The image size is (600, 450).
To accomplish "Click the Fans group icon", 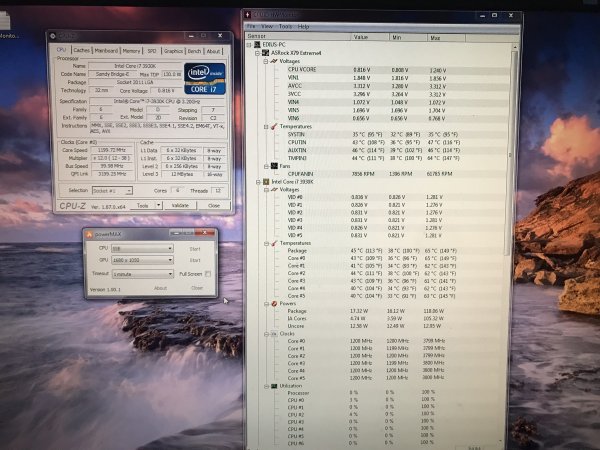I will pyautogui.click(x=274, y=166).
